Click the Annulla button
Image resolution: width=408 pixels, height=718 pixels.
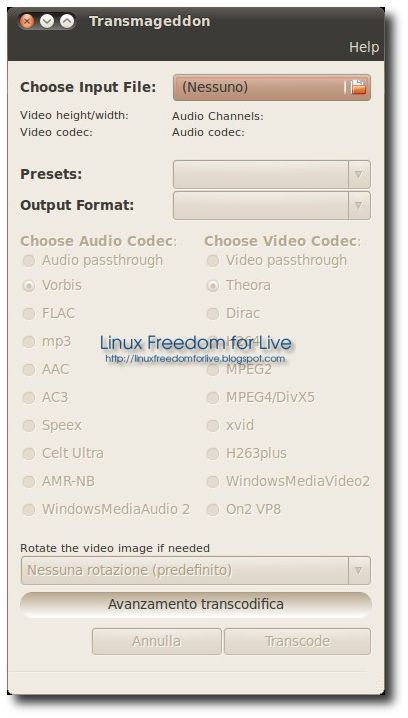point(157,642)
